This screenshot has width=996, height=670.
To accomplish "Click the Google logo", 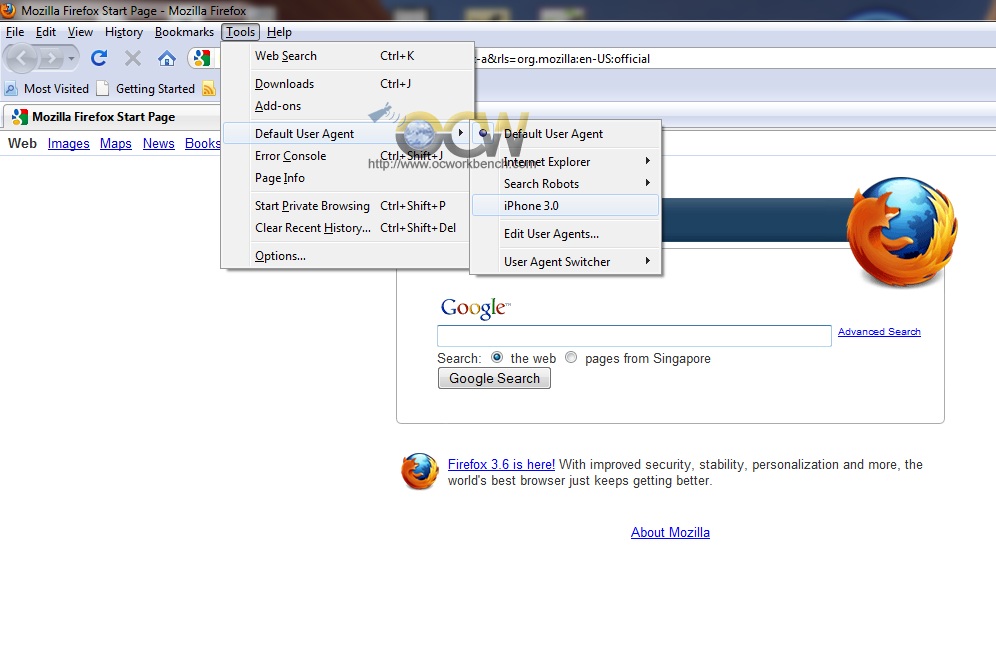I will click(475, 308).
